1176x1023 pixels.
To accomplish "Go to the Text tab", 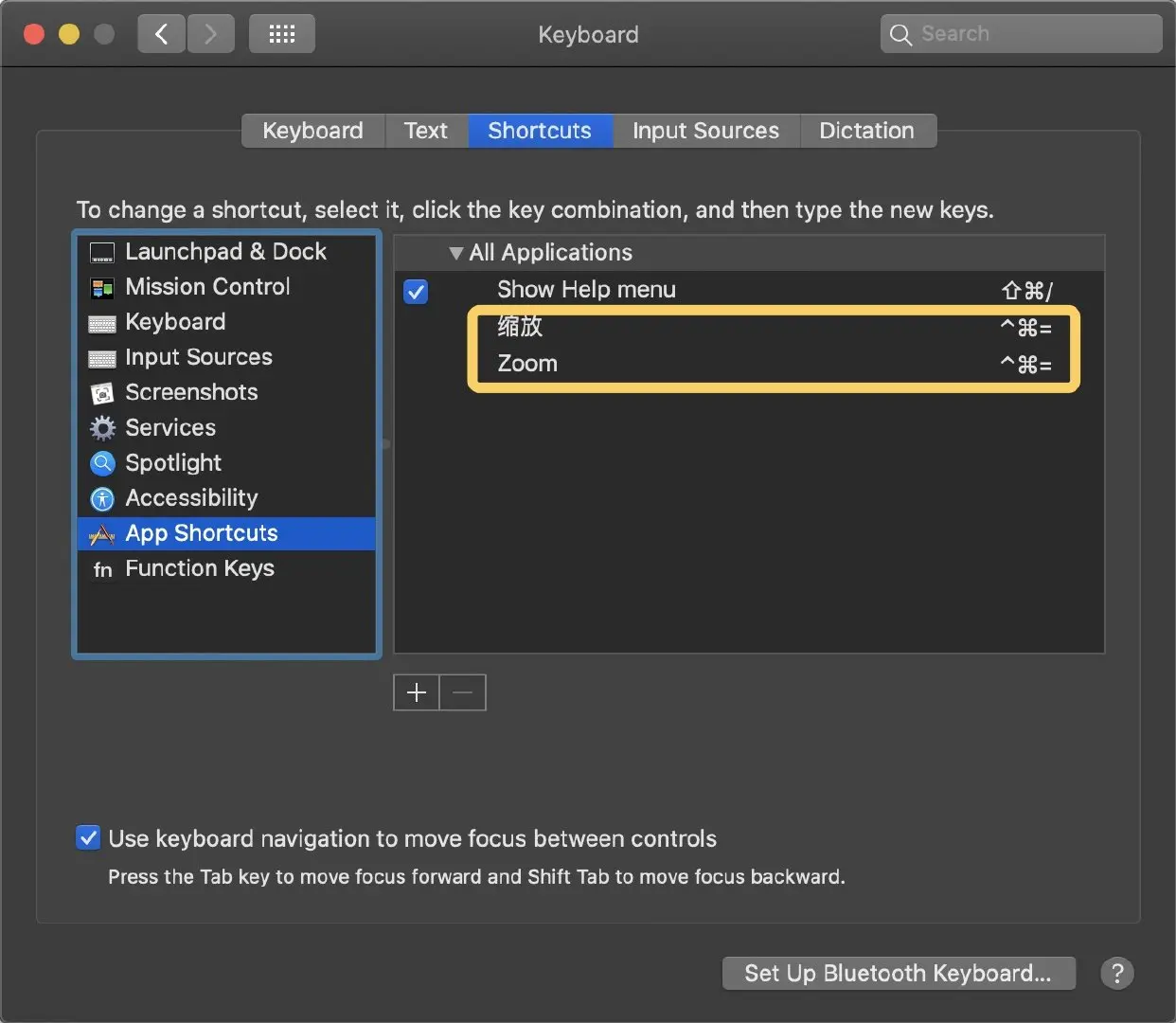I will point(426,131).
